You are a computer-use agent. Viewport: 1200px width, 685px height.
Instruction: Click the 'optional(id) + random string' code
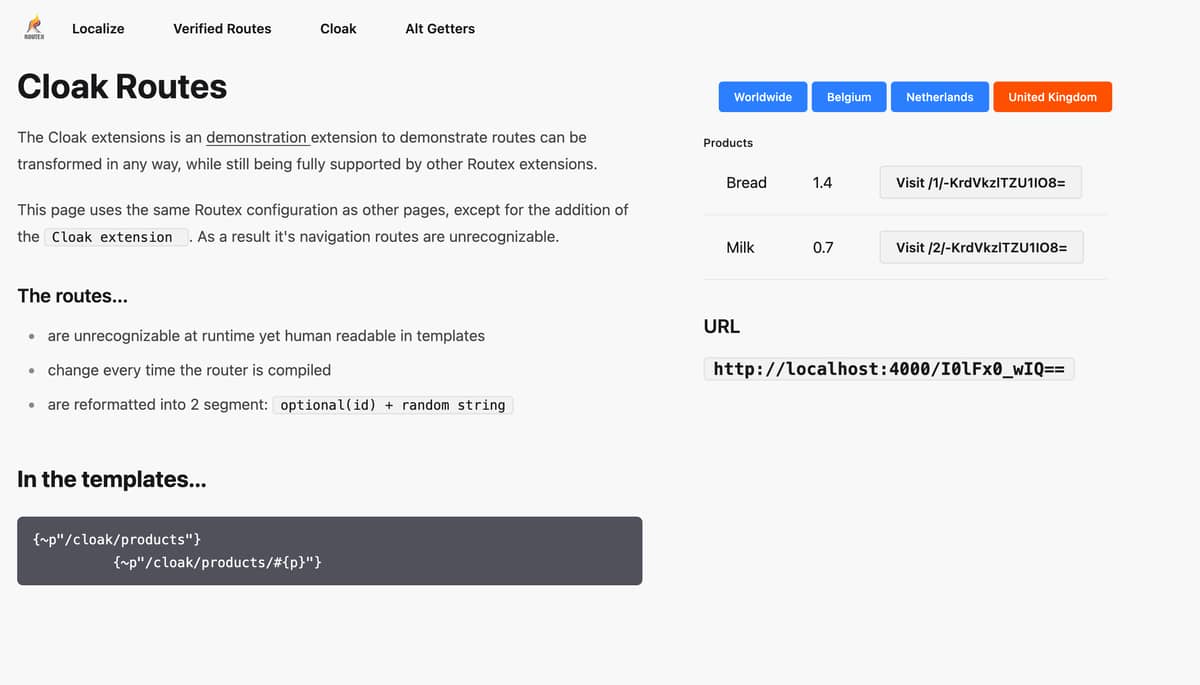click(x=393, y=405)
